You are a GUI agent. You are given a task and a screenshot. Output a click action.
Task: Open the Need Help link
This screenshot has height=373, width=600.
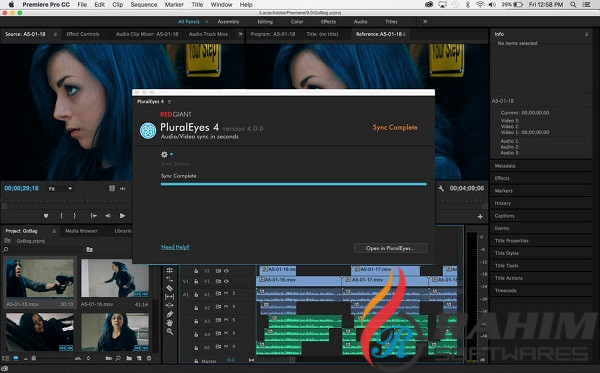[x=175, y=247]
